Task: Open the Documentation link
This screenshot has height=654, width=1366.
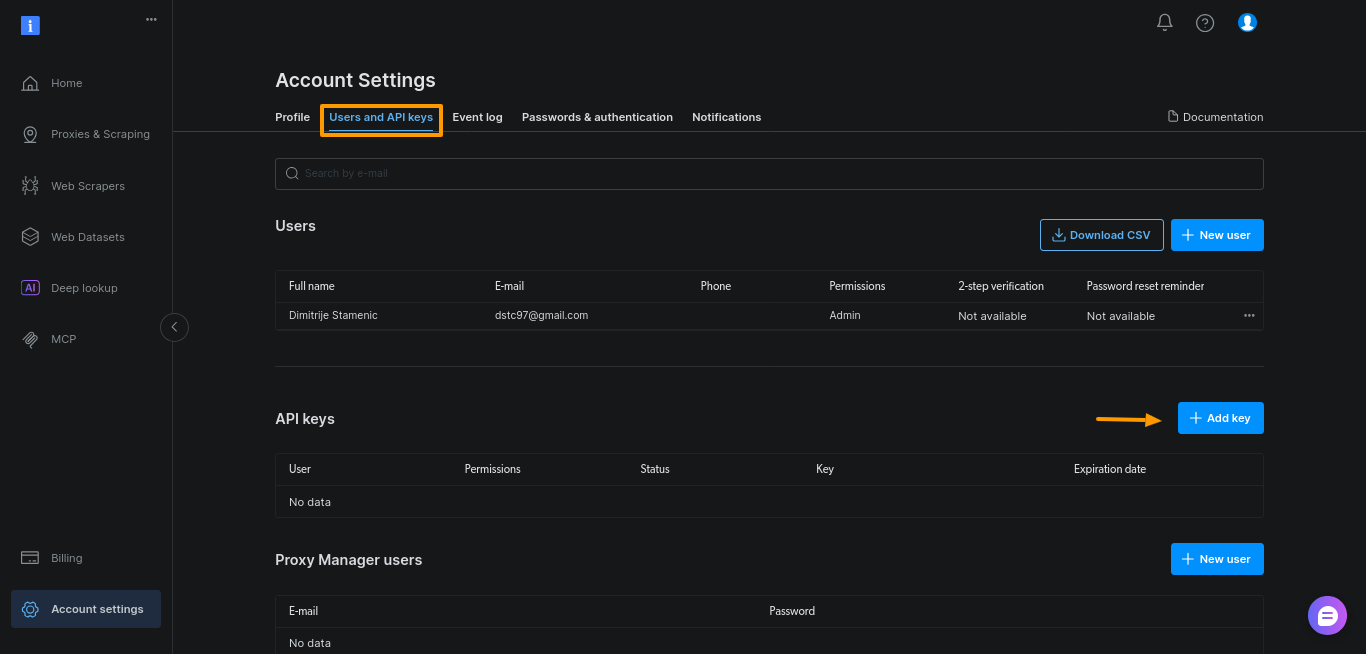Action: click(1215, 116)
